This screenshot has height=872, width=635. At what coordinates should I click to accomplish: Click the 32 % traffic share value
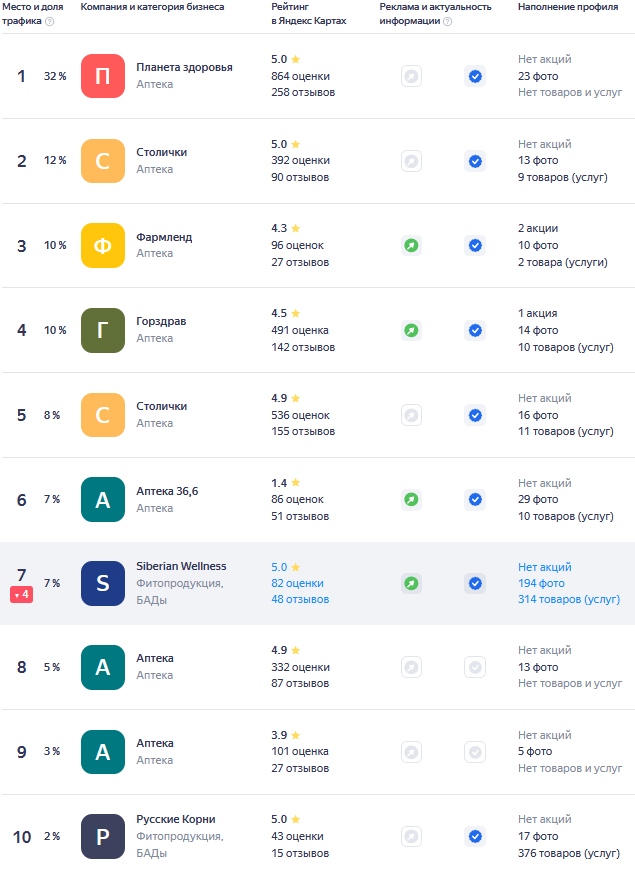(55, 76)
